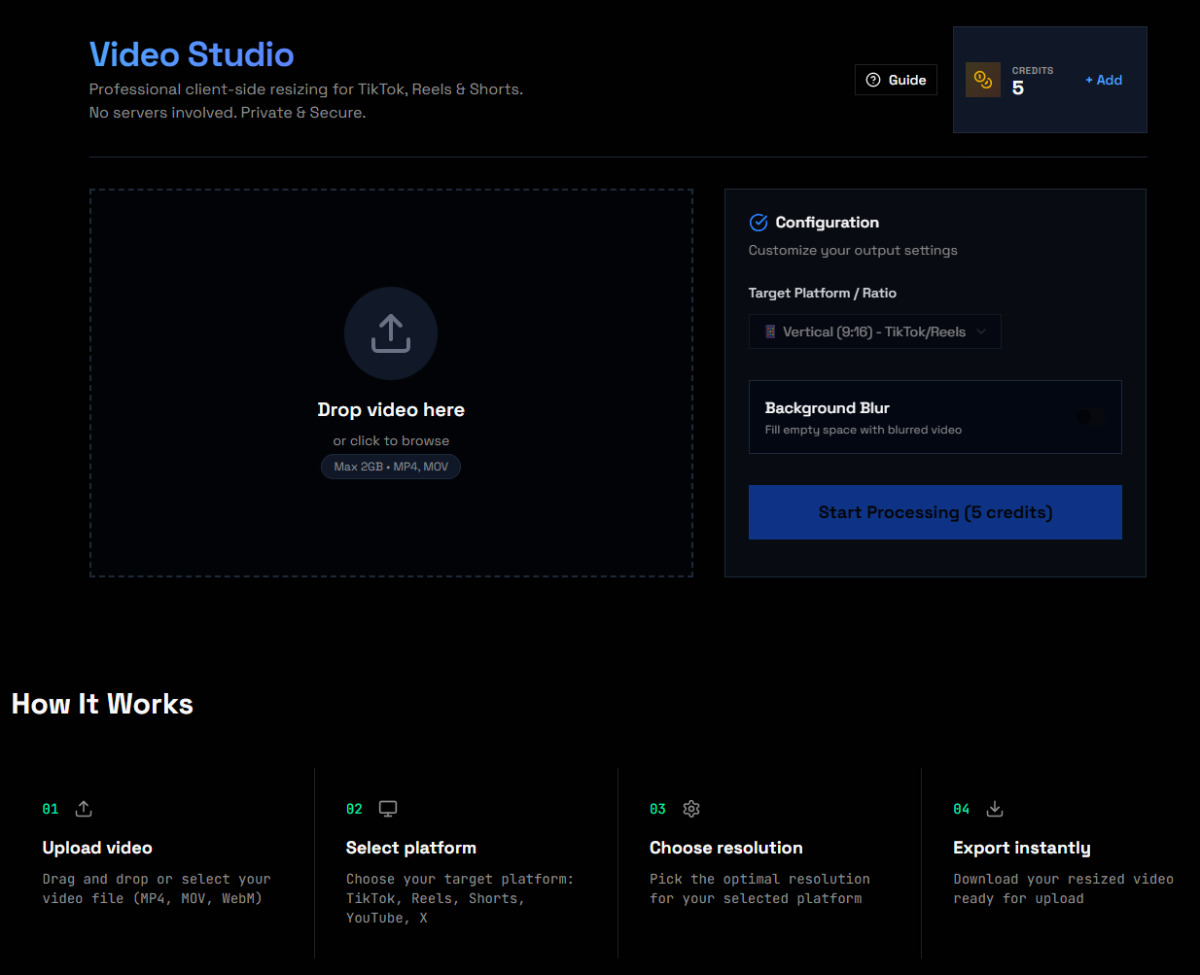Viewport: 1200px width, 975px height.
Task: Click the gear icon in step 03
Action: [691, 808]
